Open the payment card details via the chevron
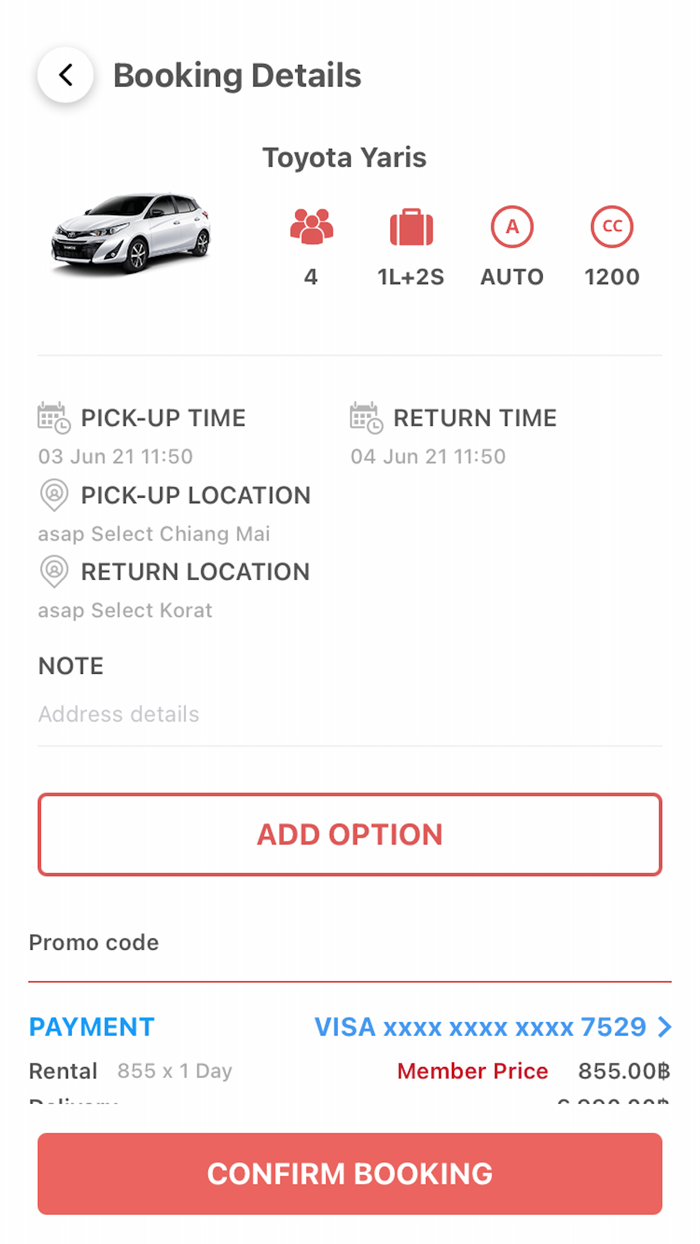 666,1026
